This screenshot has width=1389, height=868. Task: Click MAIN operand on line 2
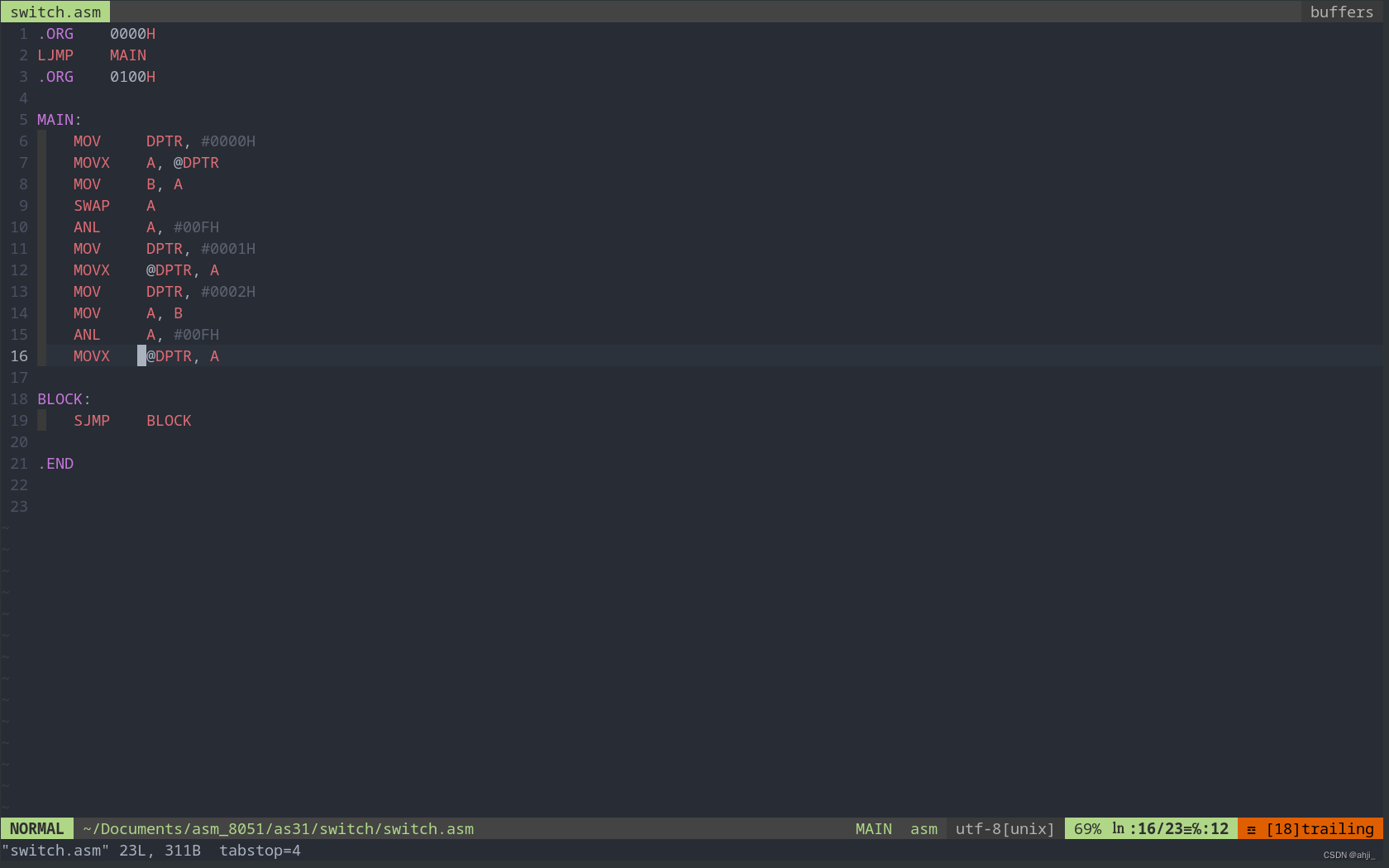pyautogui.click(x=128, y=55)
